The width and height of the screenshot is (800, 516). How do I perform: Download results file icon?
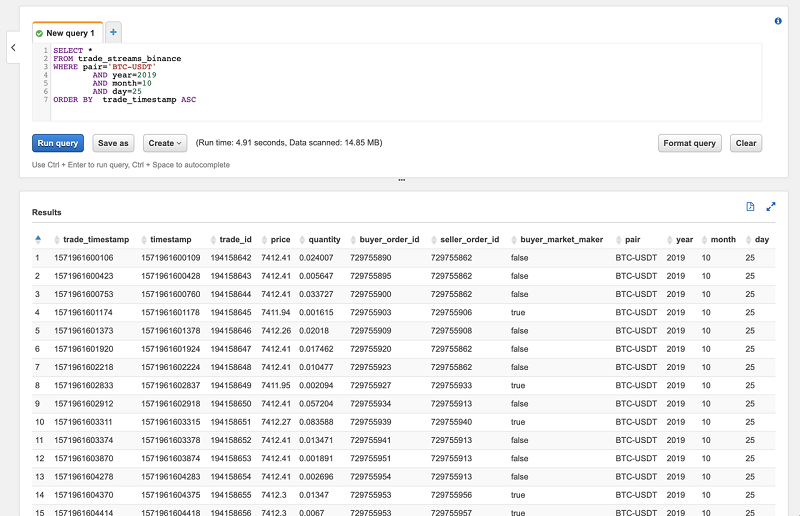[750, 207]
